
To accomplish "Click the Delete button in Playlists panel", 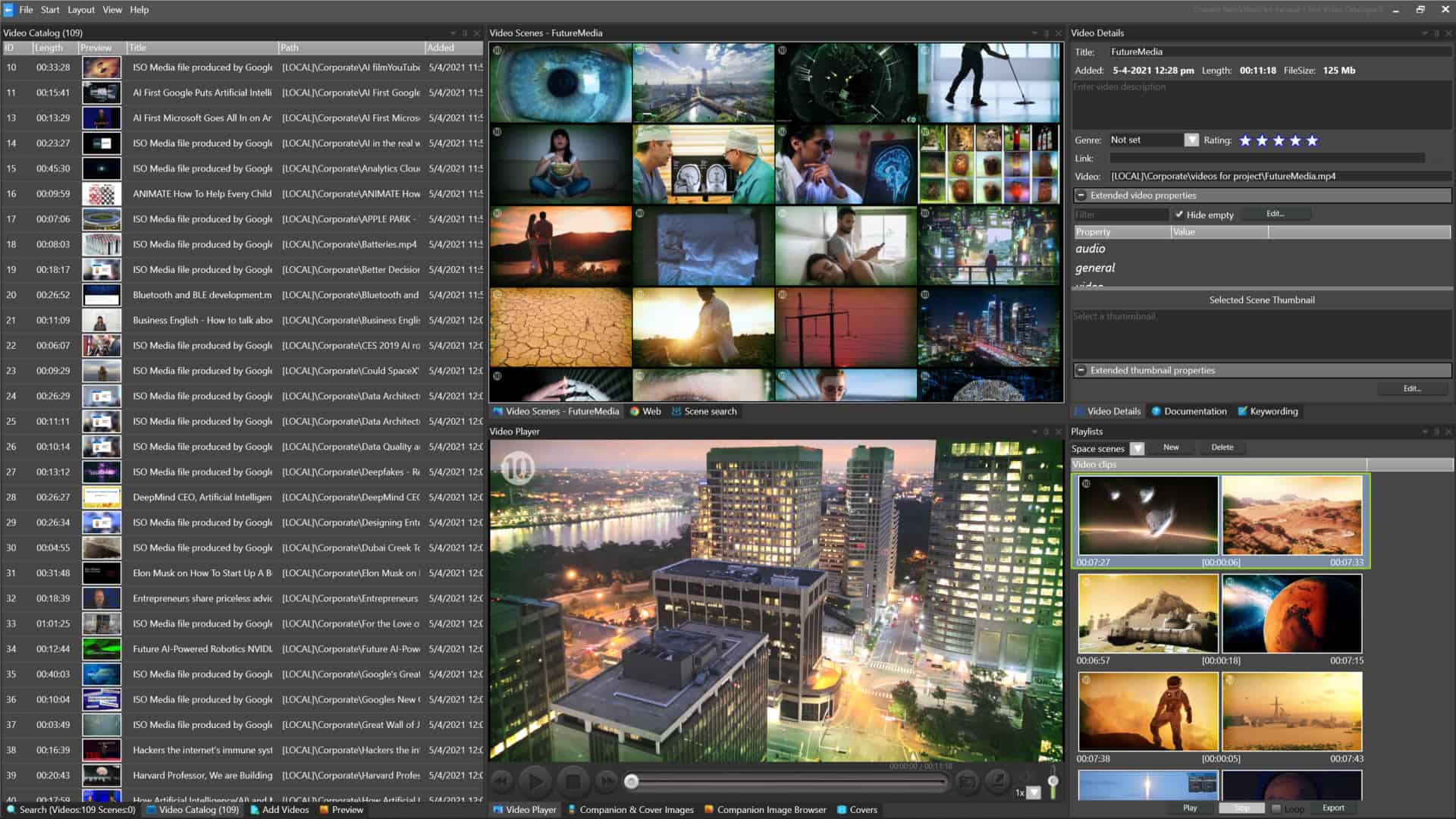I will pos(1221,447).
